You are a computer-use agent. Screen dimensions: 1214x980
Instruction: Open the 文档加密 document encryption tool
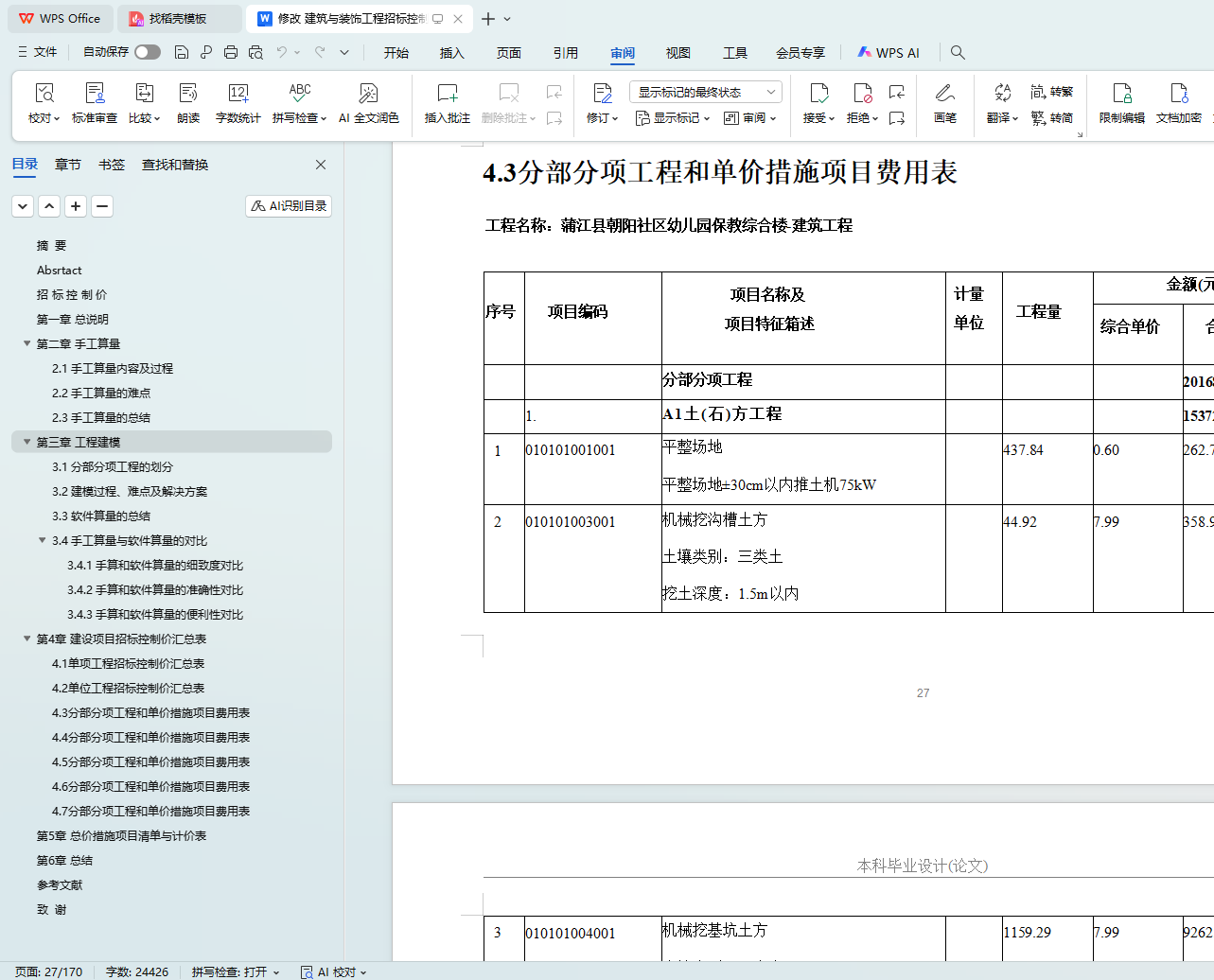tap(1178, 94)
